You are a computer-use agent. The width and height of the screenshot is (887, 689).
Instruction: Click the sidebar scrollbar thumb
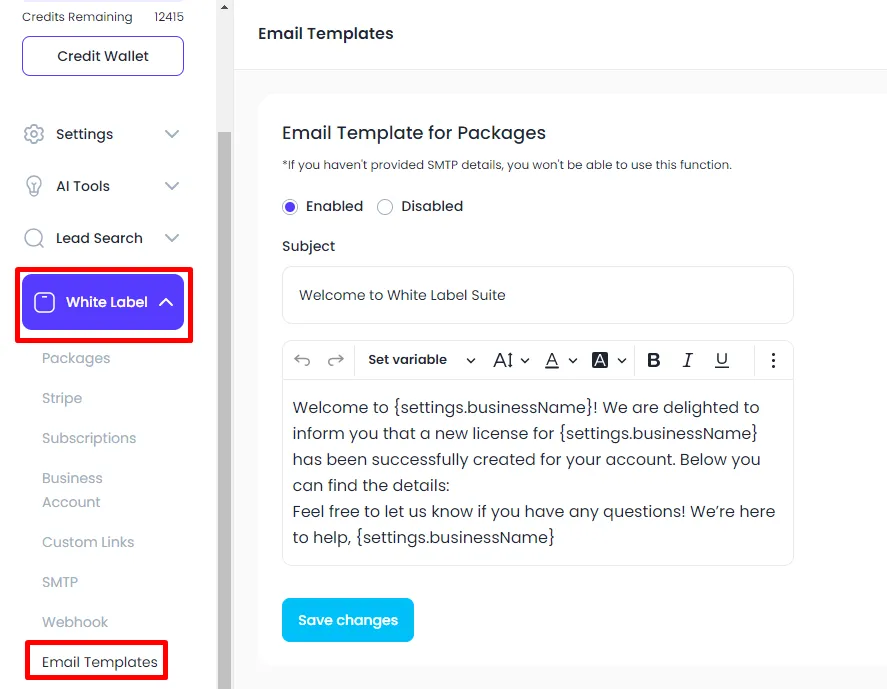tap(225, 410)
